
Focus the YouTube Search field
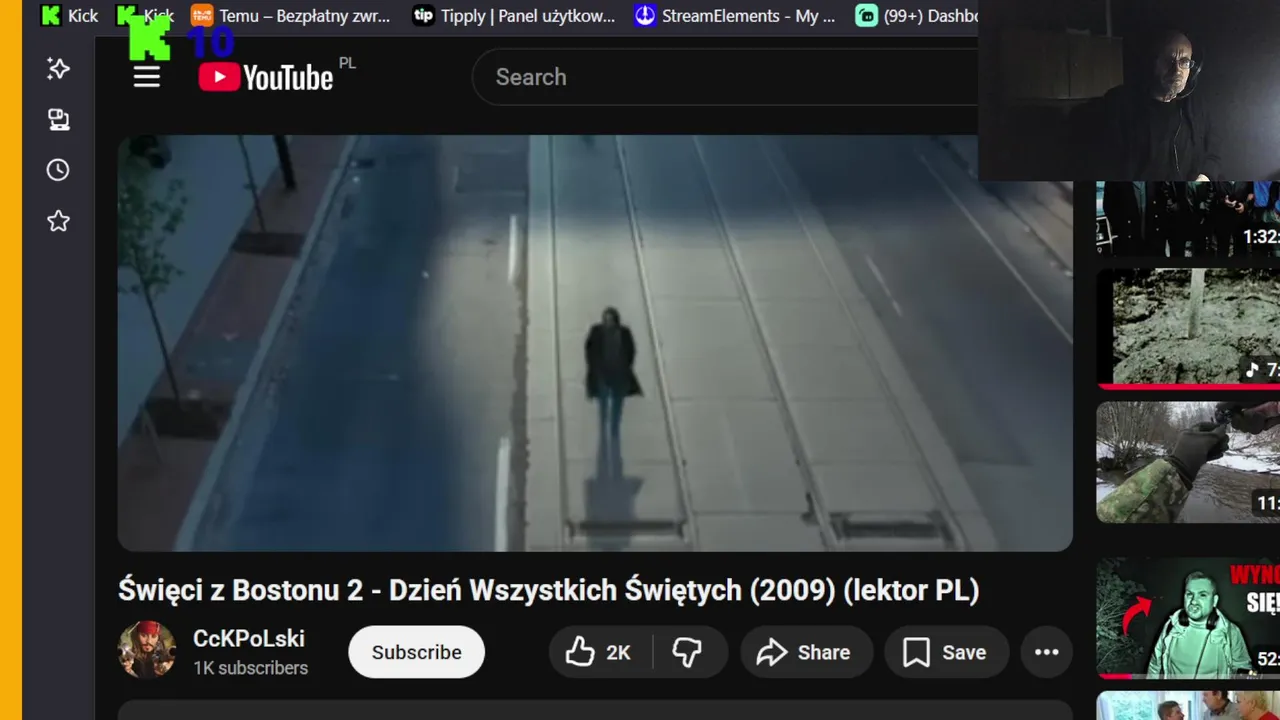click(x=725, y=77)
